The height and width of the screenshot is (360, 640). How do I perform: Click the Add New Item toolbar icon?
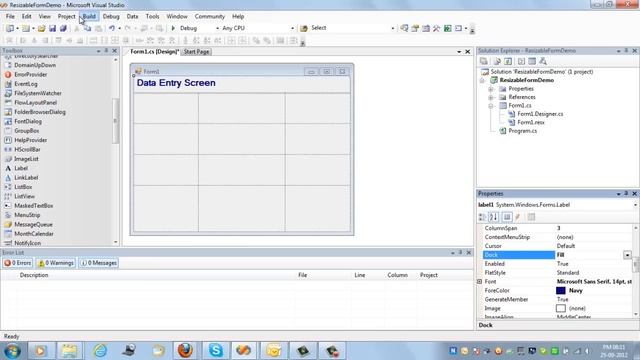pyautogui.click(x=26, y=29)
